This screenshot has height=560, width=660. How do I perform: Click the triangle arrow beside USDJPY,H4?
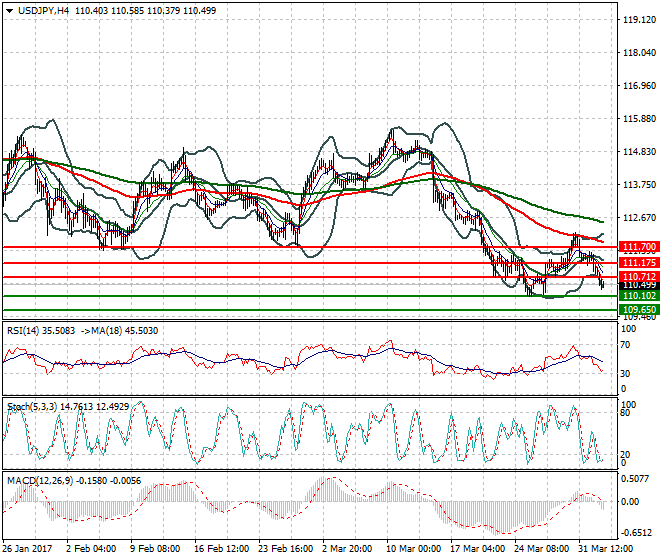[x=9, y=9]
